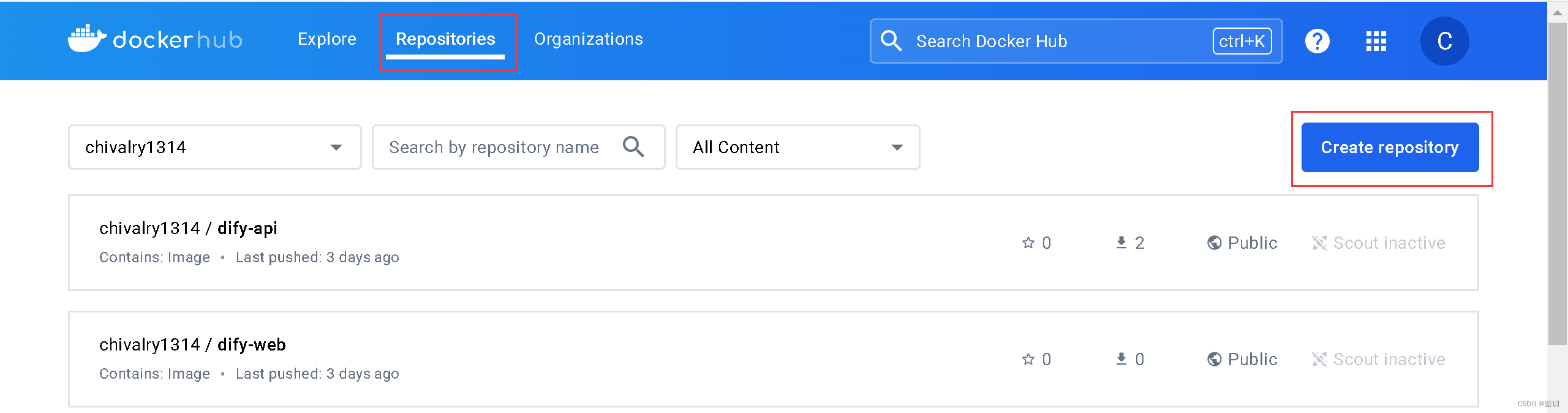Click the page vertical scrollbar thumb
1568x413 pixels.
[x=1556, y=184]
